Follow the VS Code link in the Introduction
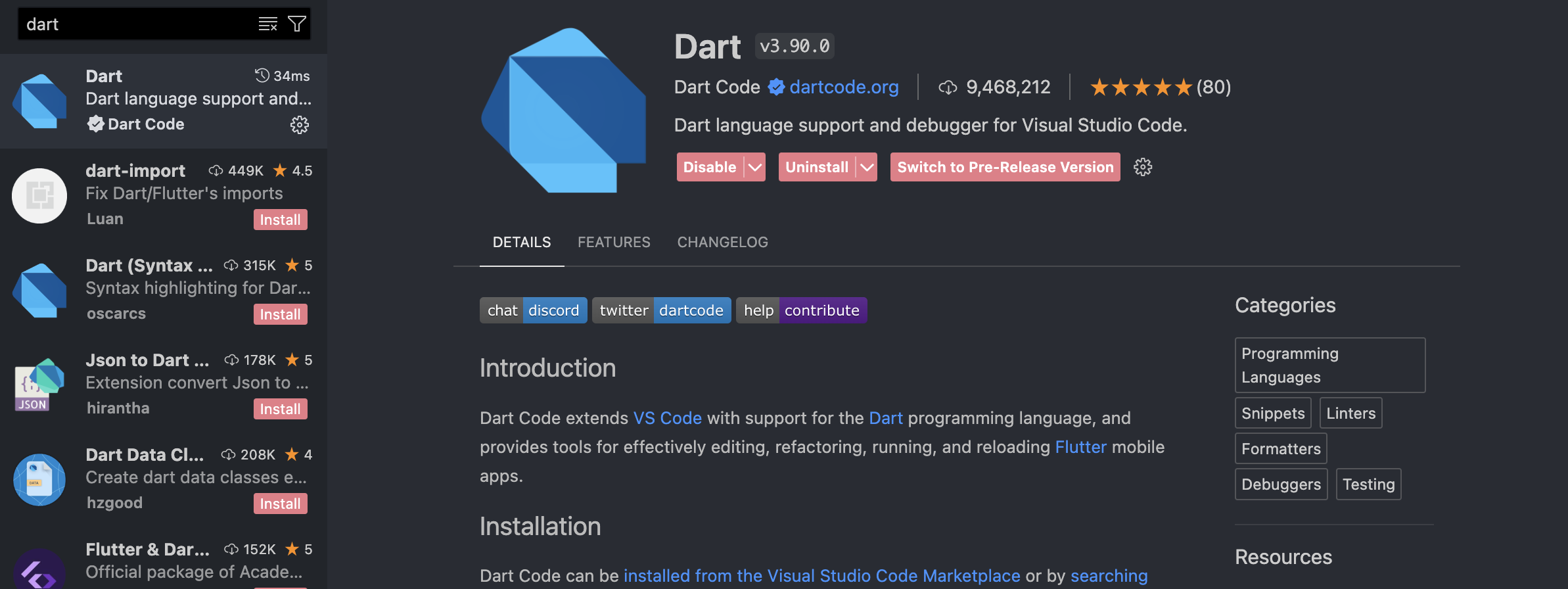 pyautogui.click(x=668, y=418)
